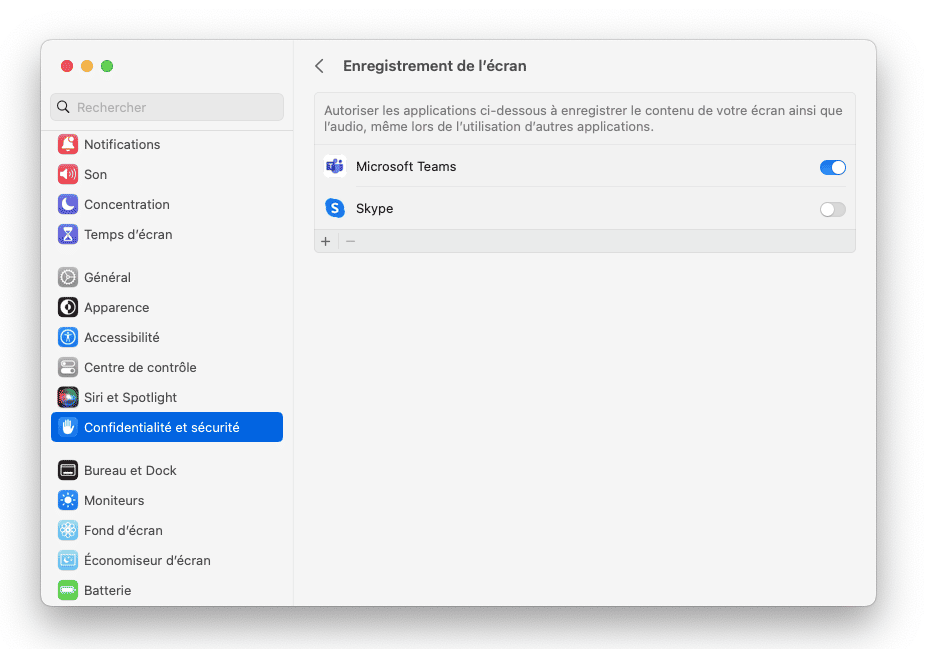Add an application with the plus button
927x649 pixels.
click(x=326, y=241)
